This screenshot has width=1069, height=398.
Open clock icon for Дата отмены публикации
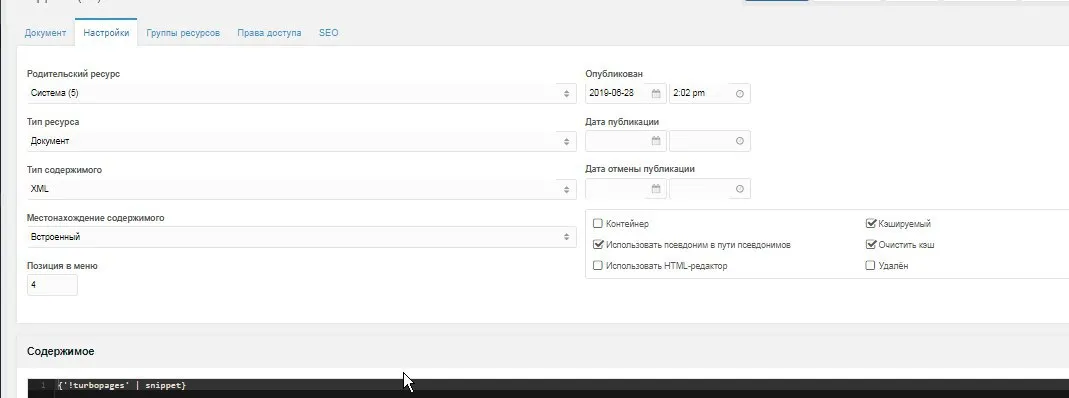click(x=740, y=189)
